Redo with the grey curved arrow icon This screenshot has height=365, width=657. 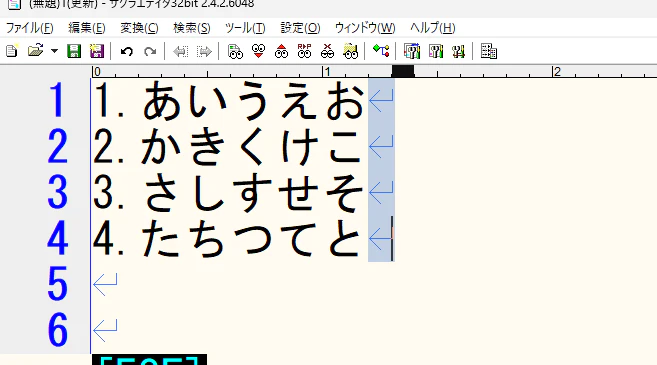click(x=150, y=52)
